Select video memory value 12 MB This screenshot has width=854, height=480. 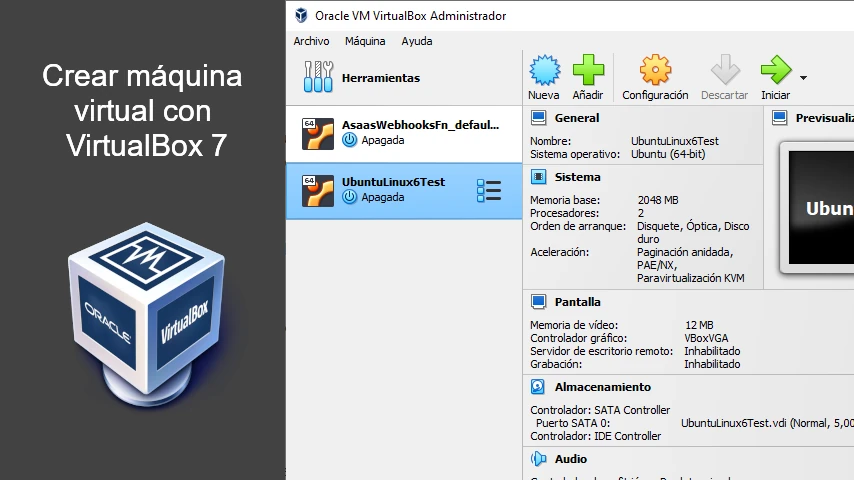point(699,325)
